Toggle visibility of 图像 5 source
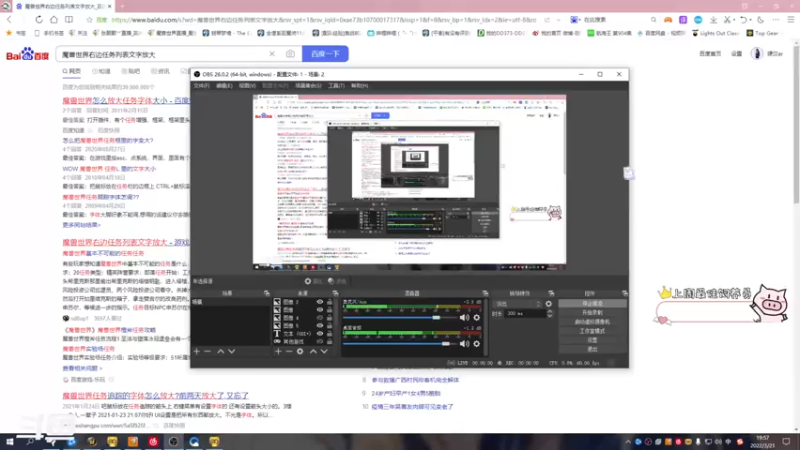 click(320, 326)
